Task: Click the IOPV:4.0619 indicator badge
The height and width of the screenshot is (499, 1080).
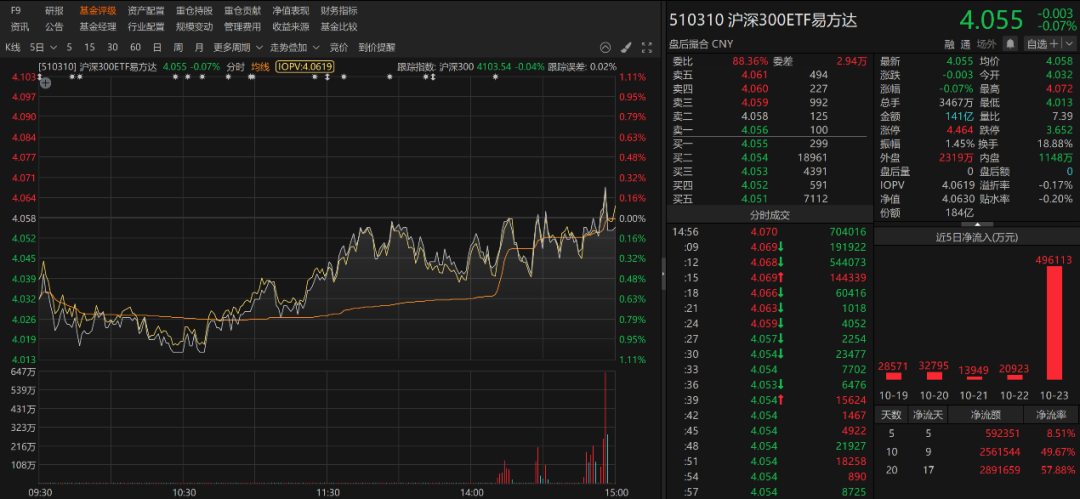Action: [304, 67]
